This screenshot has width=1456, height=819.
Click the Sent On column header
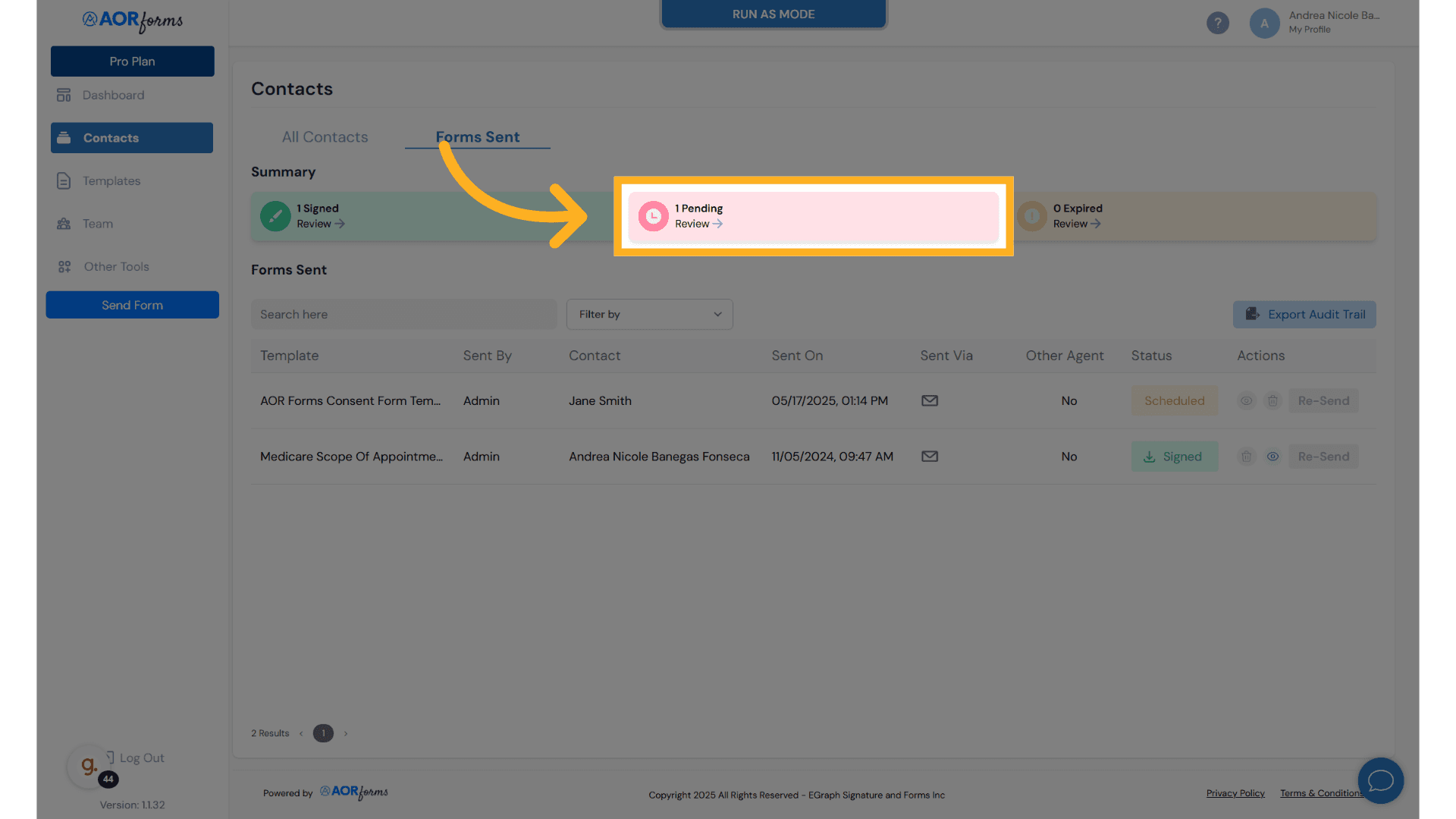tap(797, 356)
